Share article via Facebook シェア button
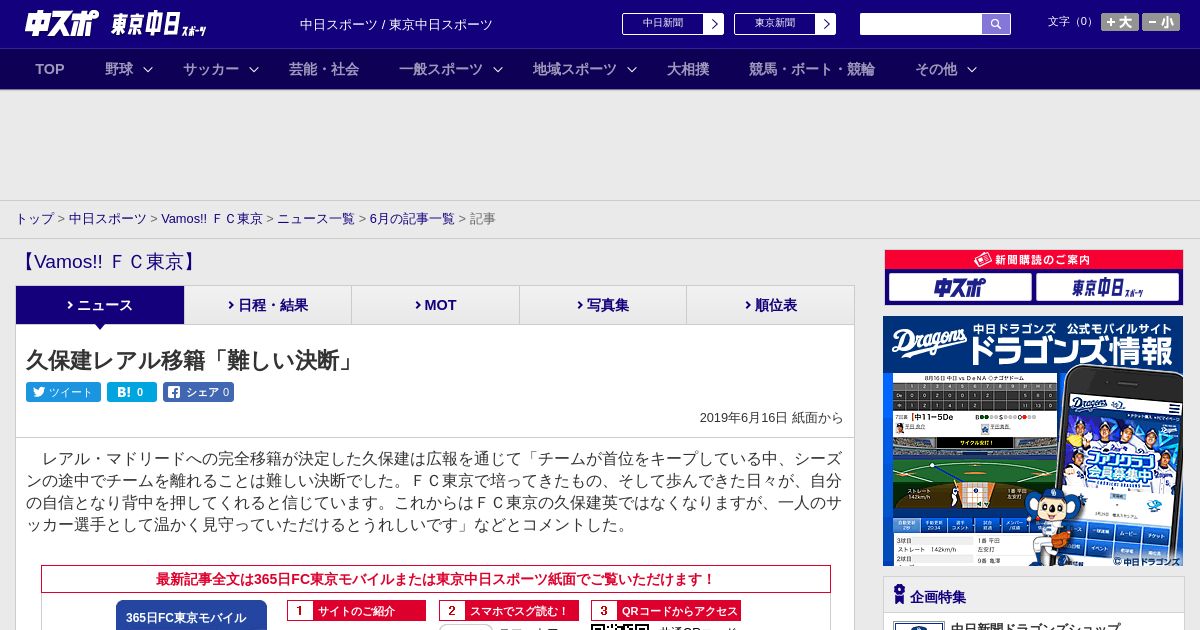Viewport: 1200px width, 630px height. coord(198,392)
